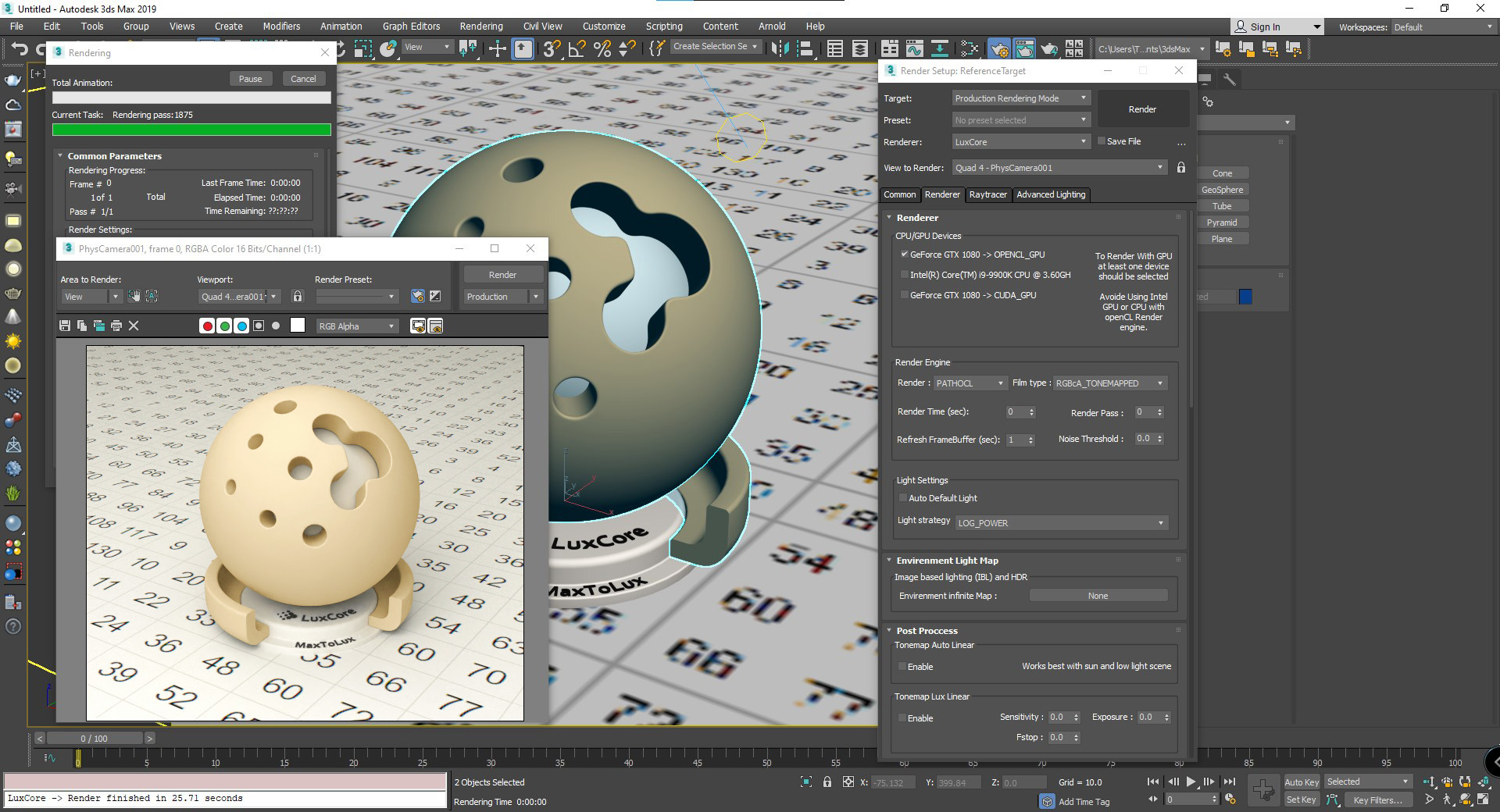Save the rendered image with disk icon
This screenshot has width=1500, height=812.
tap(65, 326)
